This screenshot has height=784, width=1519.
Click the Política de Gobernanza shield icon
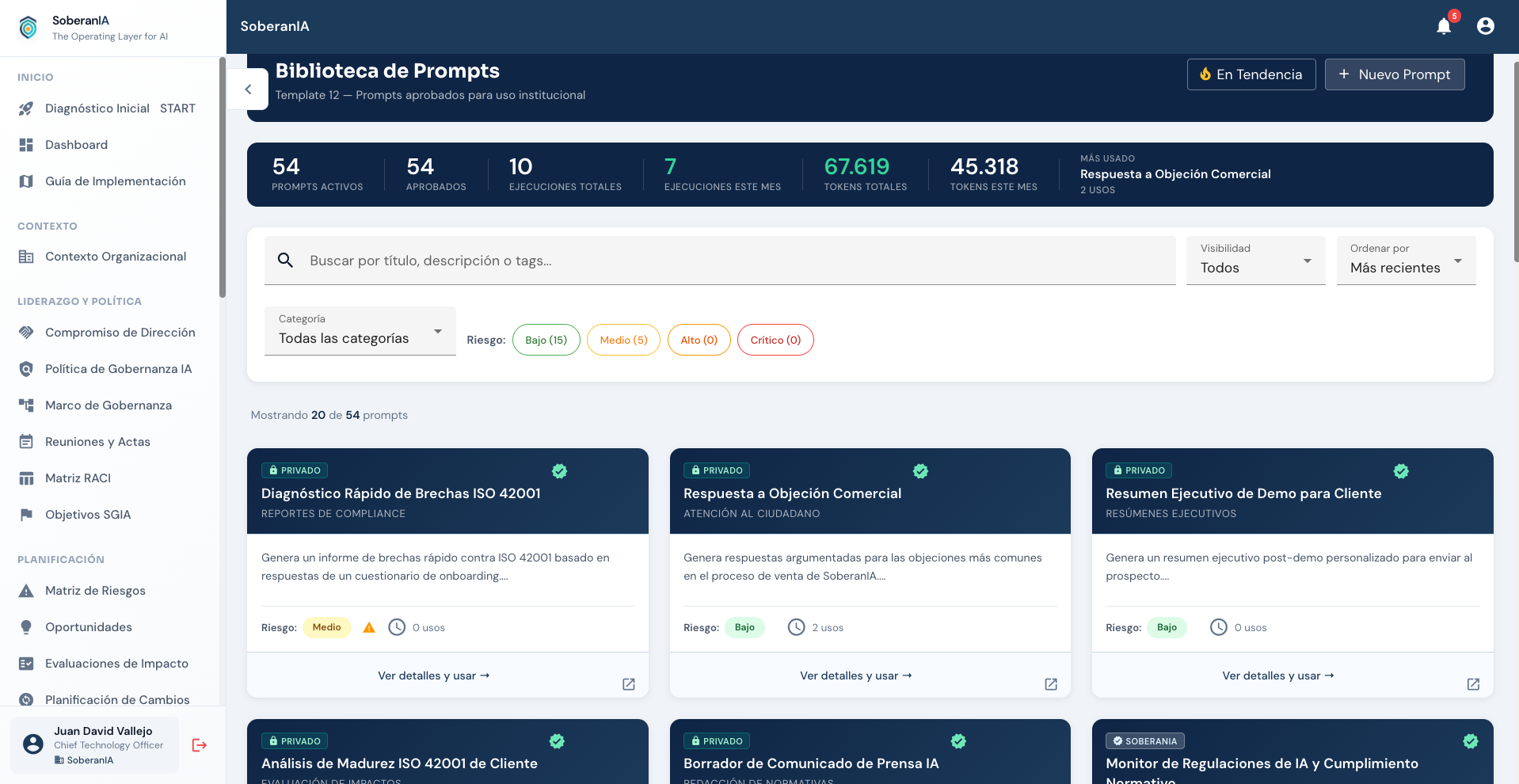point(26,369)
